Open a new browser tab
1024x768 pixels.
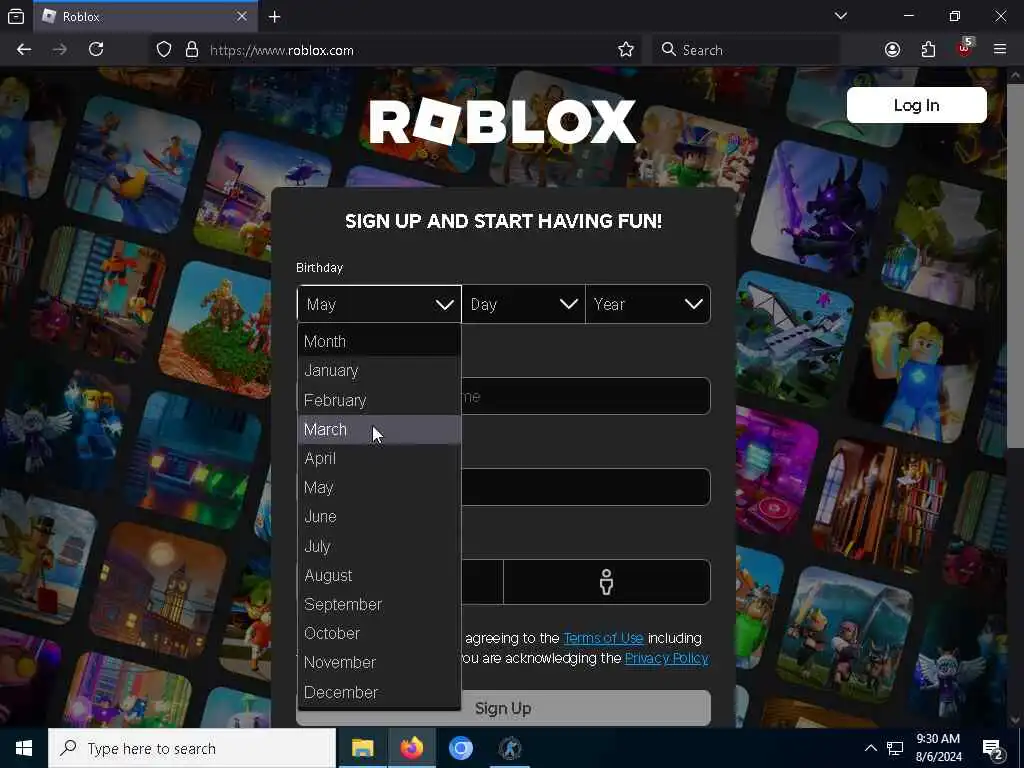274,16
